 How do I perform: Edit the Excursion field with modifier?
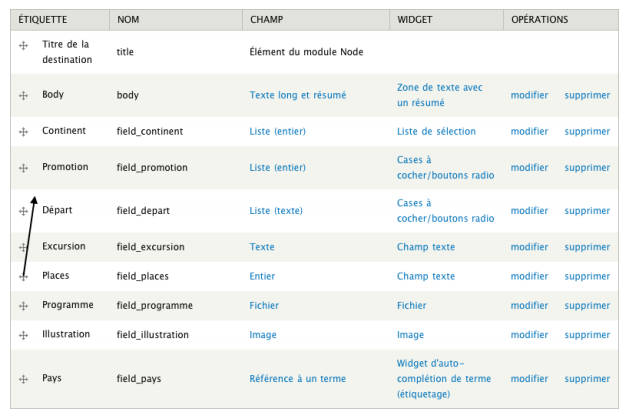[529, 247]
